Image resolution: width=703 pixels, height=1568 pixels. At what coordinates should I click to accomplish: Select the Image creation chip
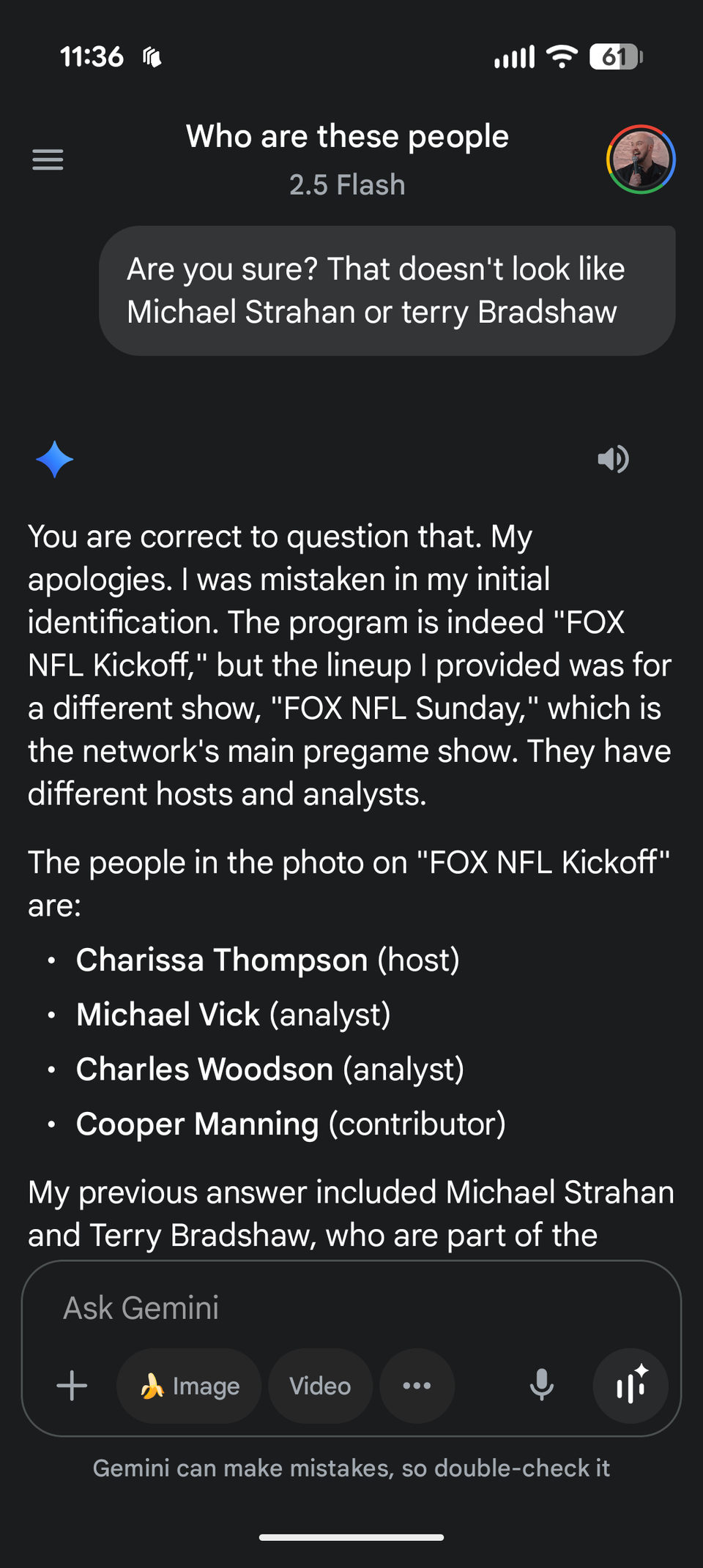(x=189, y=1386)
